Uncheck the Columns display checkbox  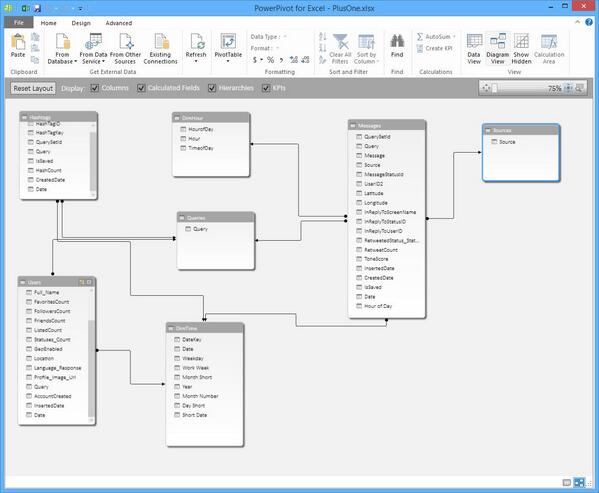tap(95, 88)
